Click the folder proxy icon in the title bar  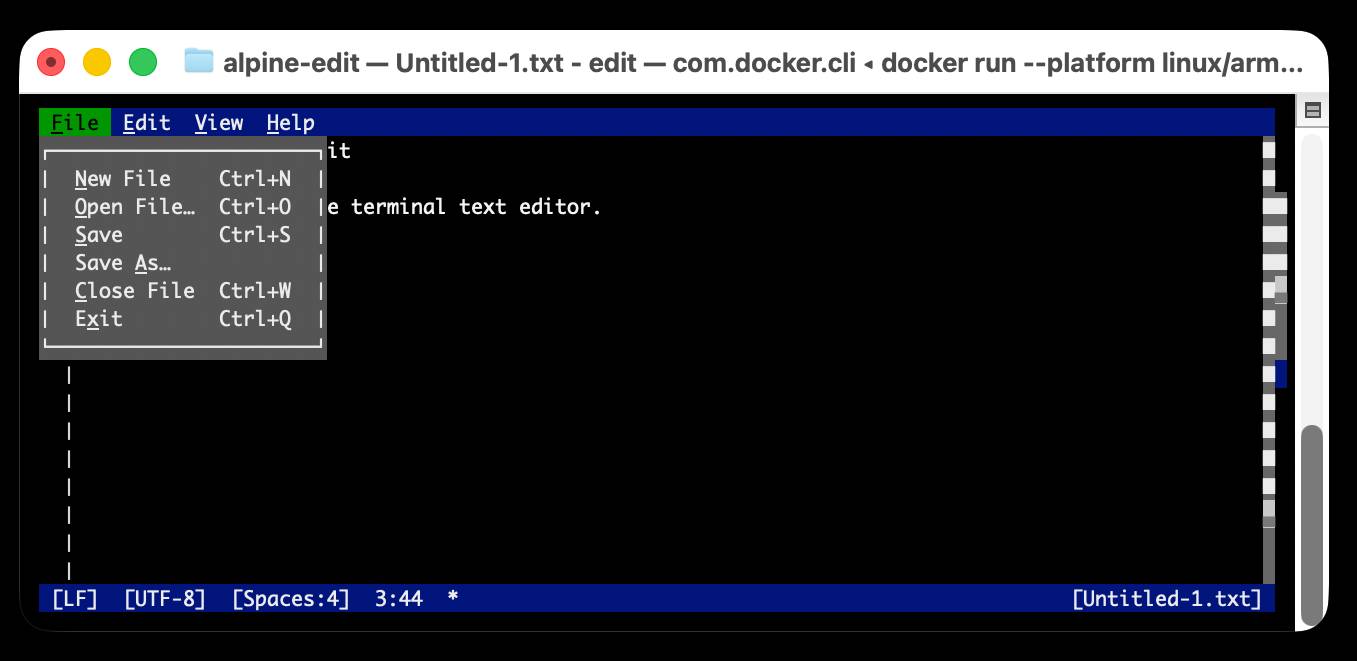pos(198,61)
